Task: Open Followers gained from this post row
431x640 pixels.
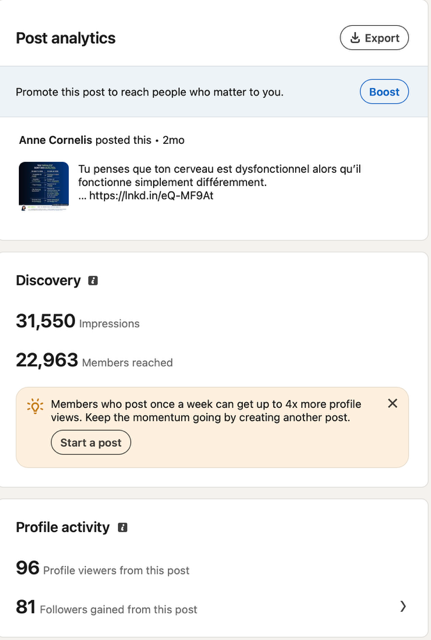Action: [212, 607]
